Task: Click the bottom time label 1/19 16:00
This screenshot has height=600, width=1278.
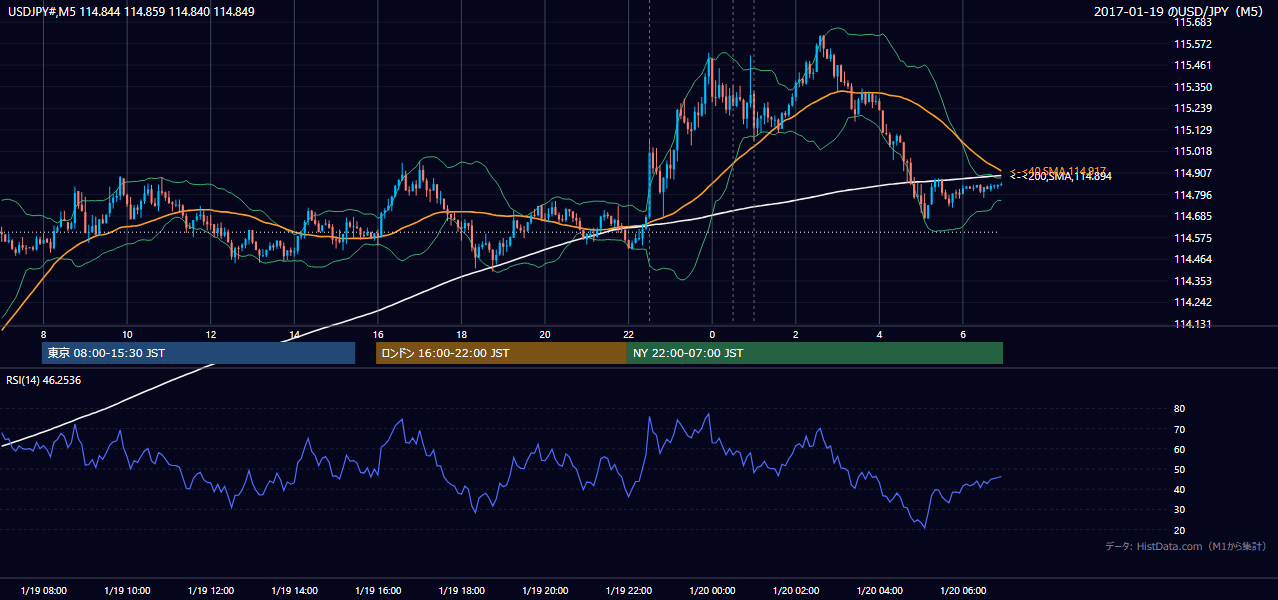Action: 377,590
